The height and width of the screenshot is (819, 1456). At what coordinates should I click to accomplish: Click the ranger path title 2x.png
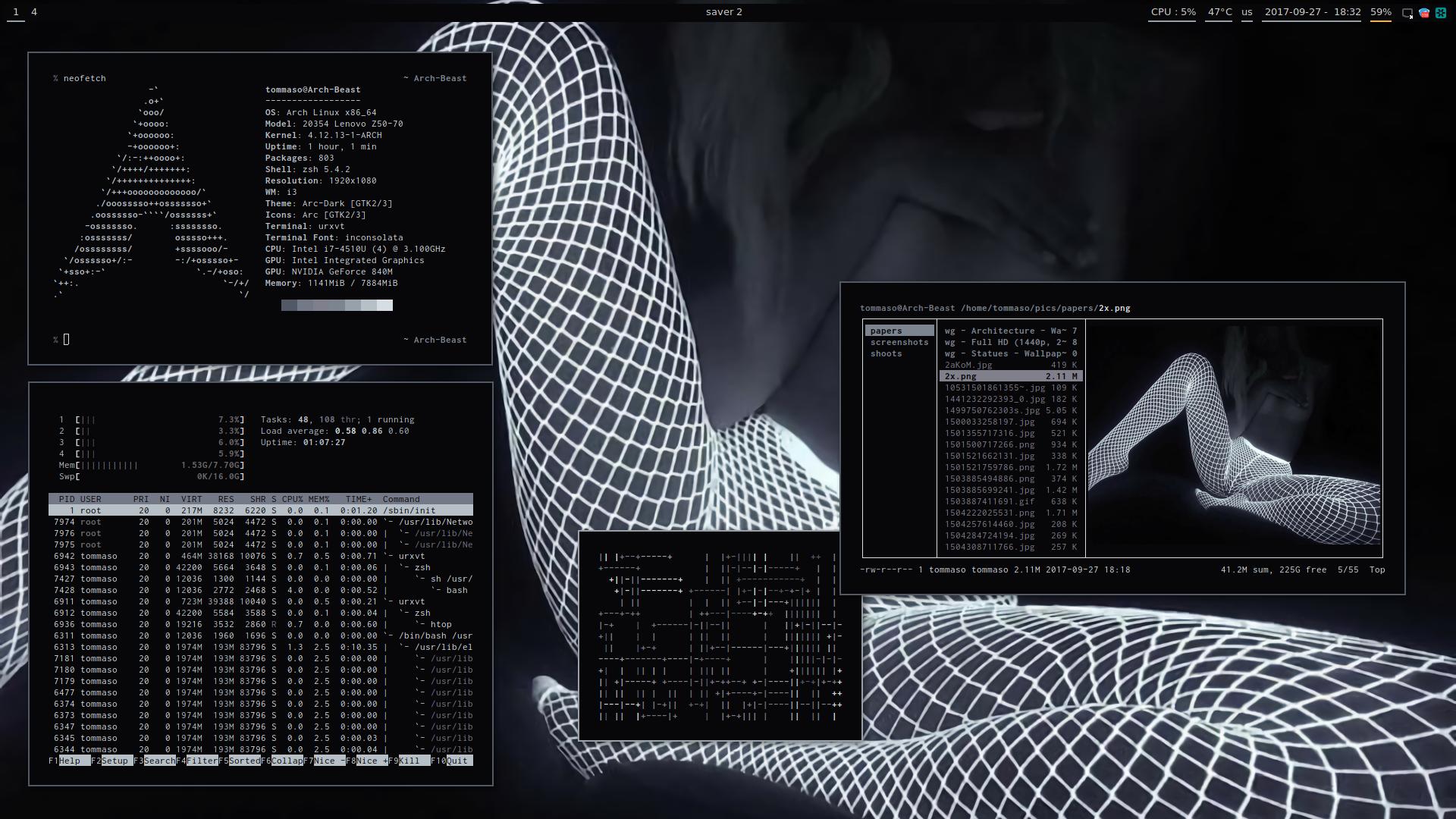tap(1114, 308)
